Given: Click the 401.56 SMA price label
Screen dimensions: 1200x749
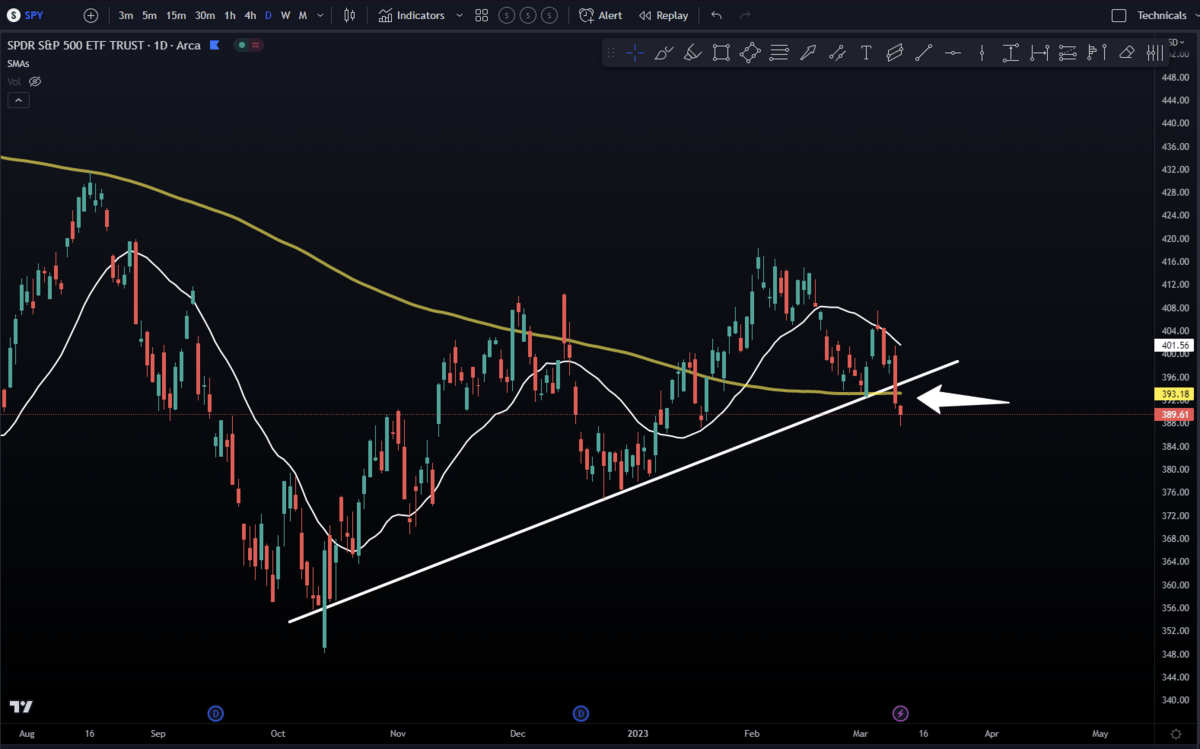Looking at the screenshot, I should pos(1175,344).
